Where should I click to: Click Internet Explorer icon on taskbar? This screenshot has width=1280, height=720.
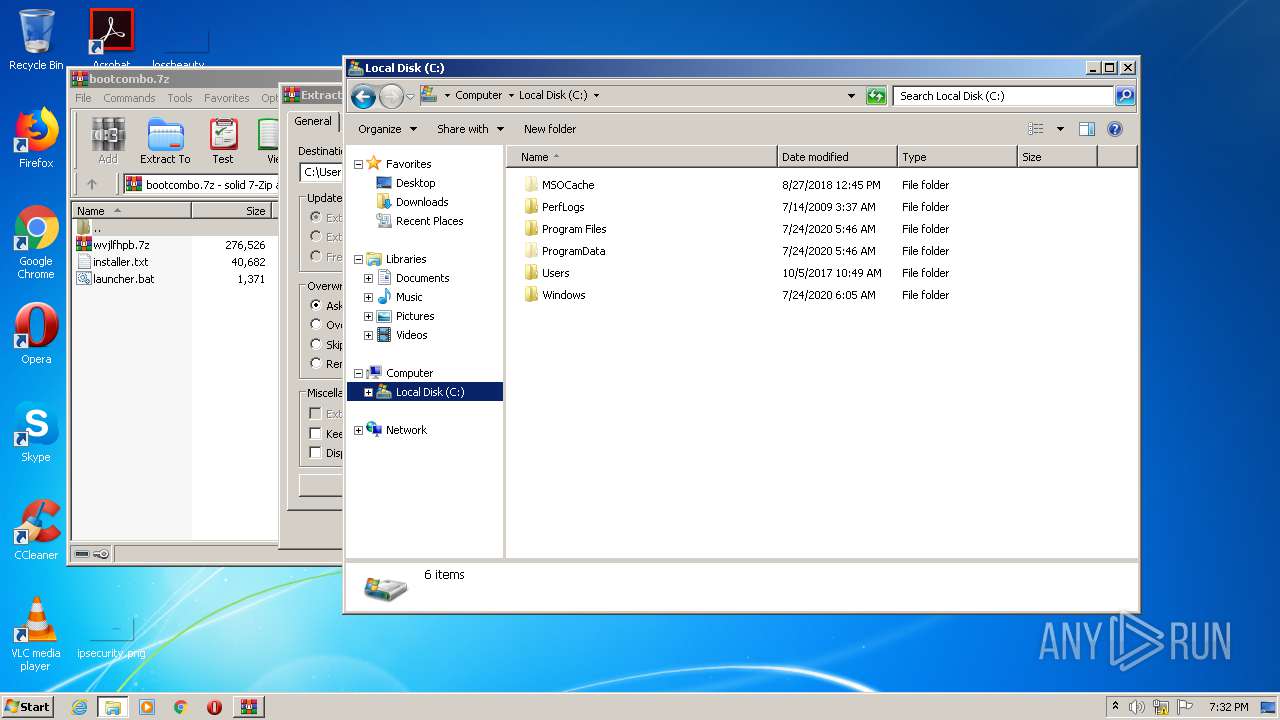point(80,707)
